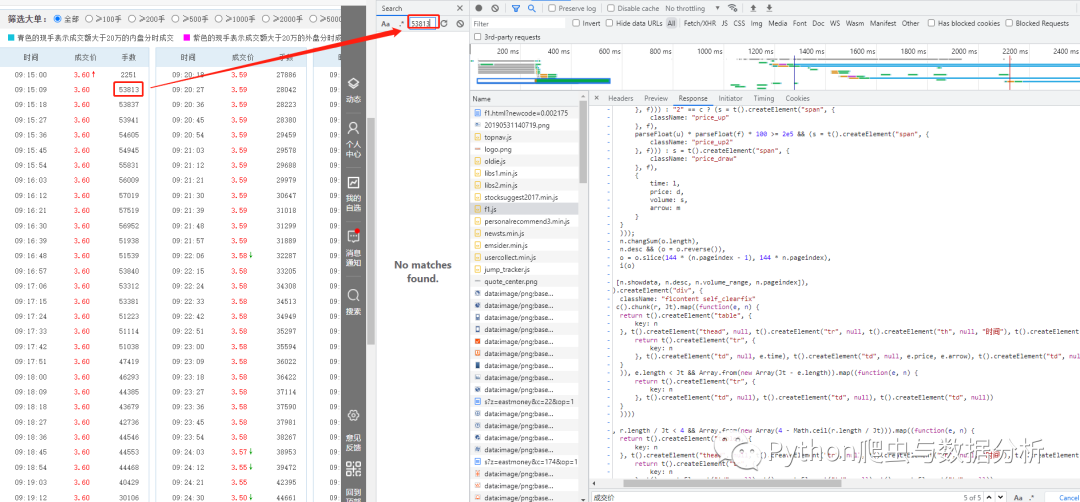
Task: Check Has blocked cookies checkbox
Action: (x=931, y=23)
